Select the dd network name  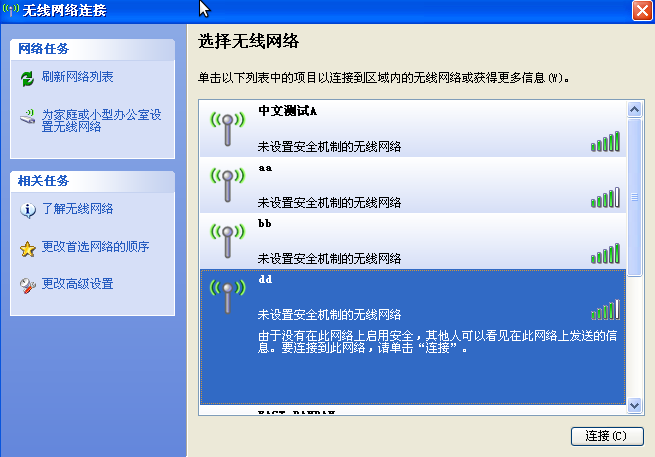pyautogui.click(x=265, y=279)
